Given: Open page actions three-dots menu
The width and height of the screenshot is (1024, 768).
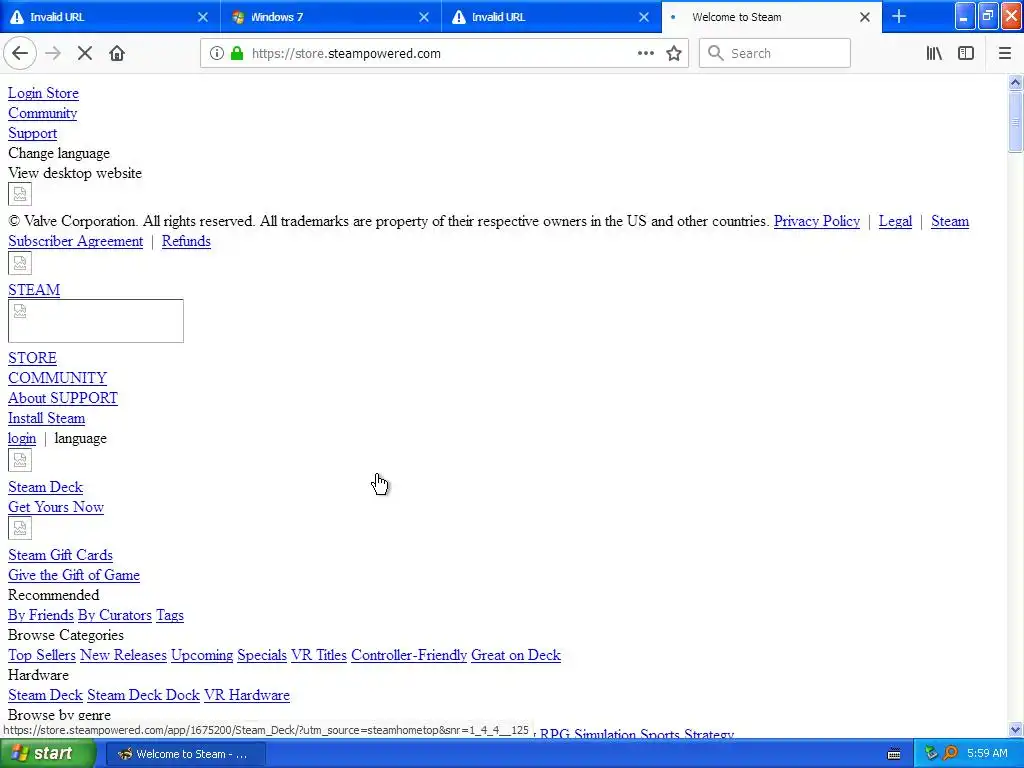Looking at the screenshot, I should (x=646, y=54).
